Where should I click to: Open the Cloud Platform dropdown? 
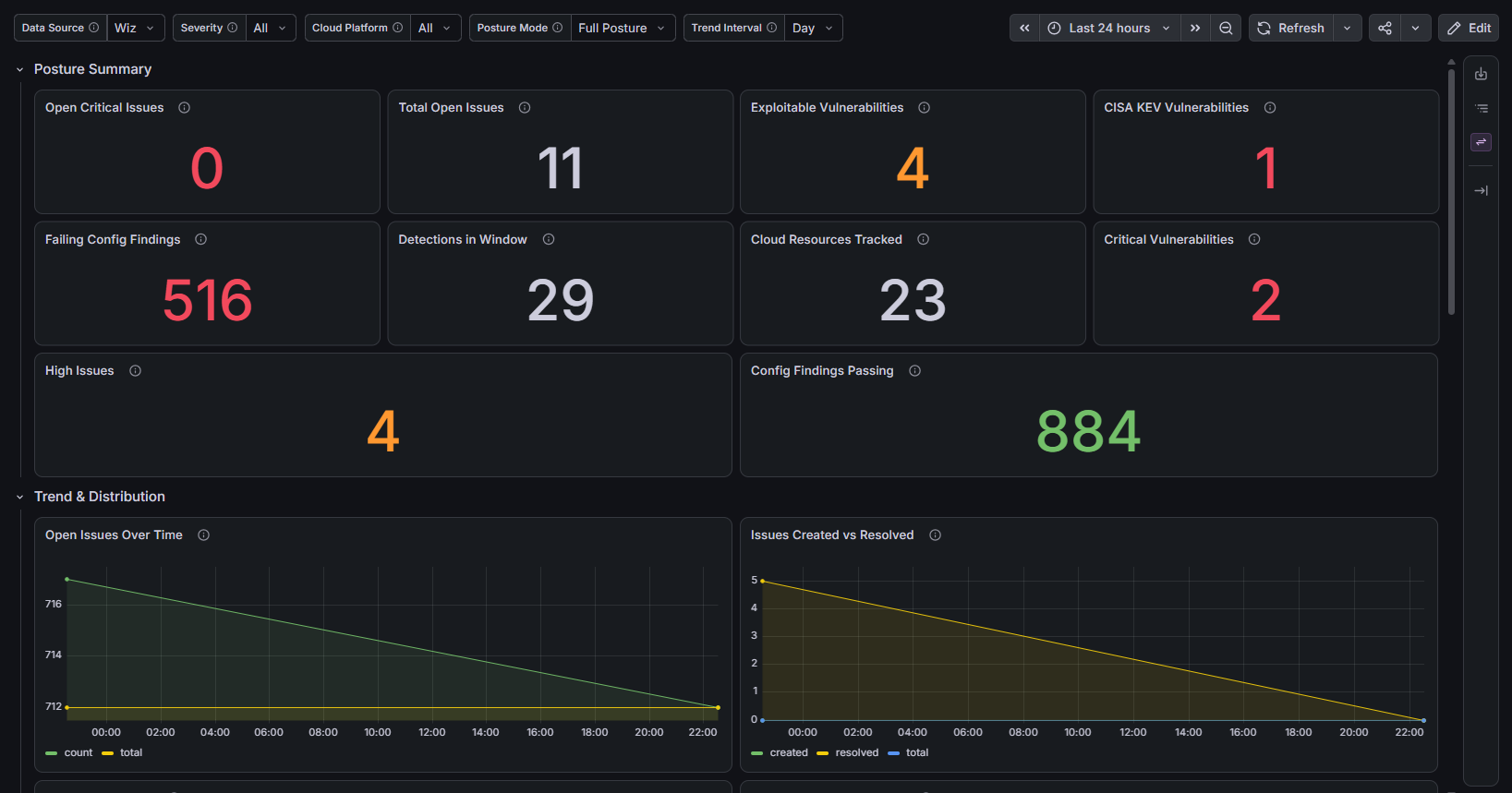coord(435,28)
